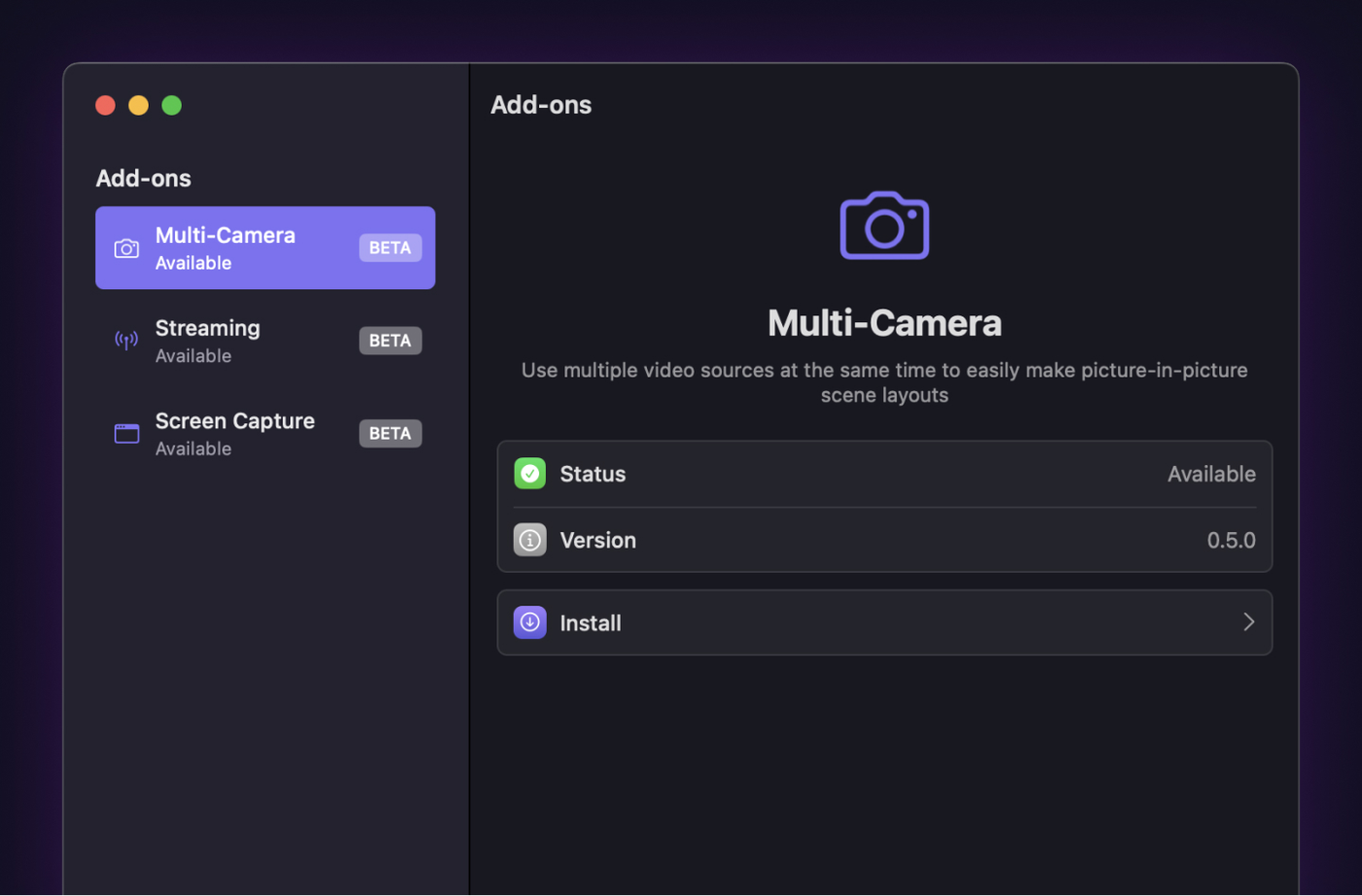Click the large camera icon above the Multi-Camera heading

[x=883, y=226]
